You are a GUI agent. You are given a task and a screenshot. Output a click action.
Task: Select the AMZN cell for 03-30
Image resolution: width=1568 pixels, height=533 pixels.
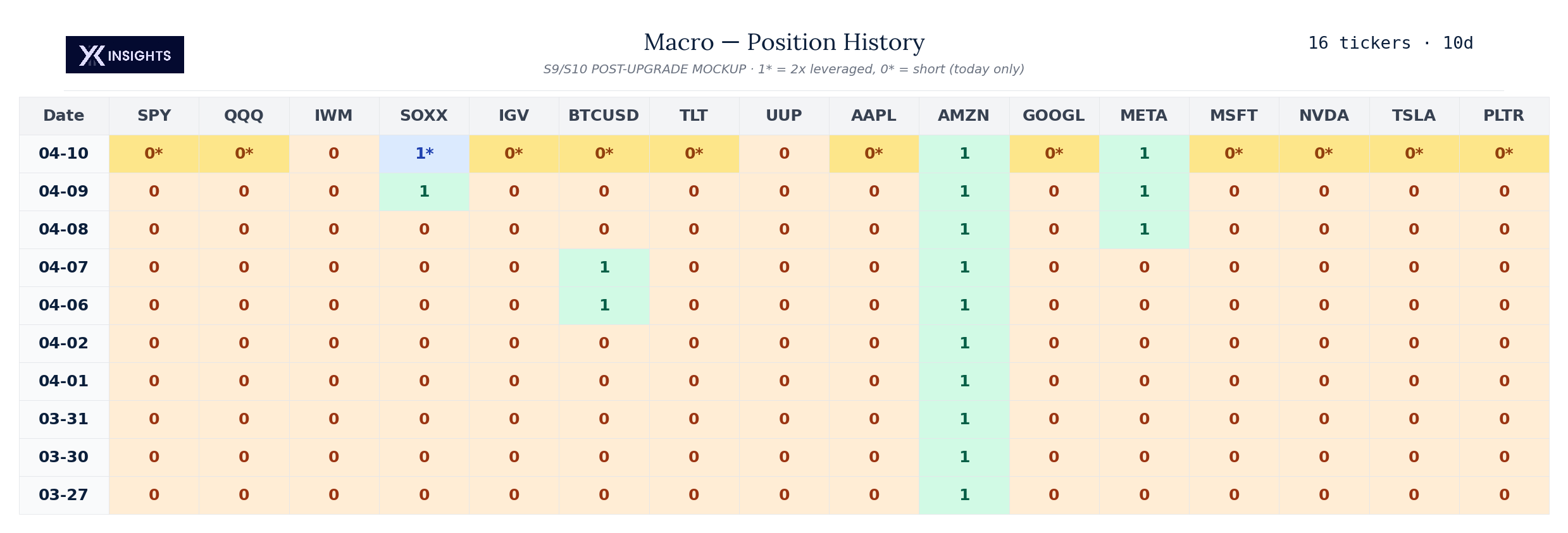point(964,457)
